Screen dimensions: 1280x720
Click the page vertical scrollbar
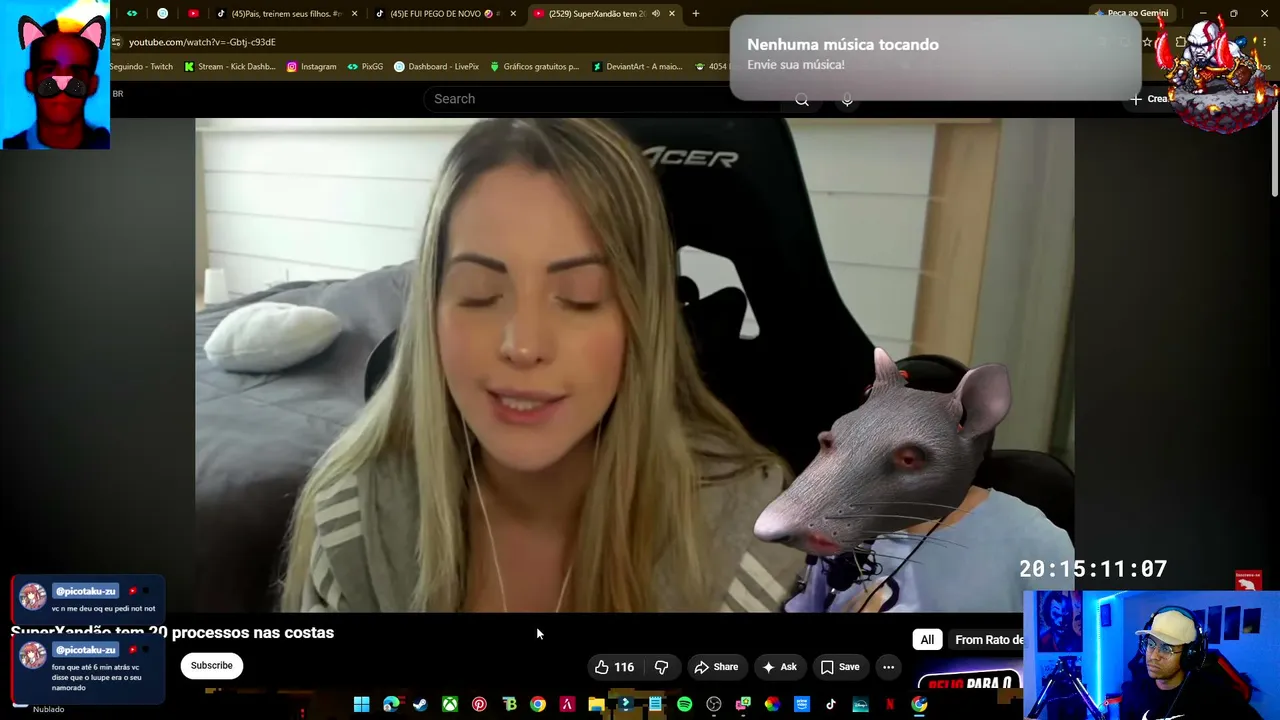point(1274,150)
